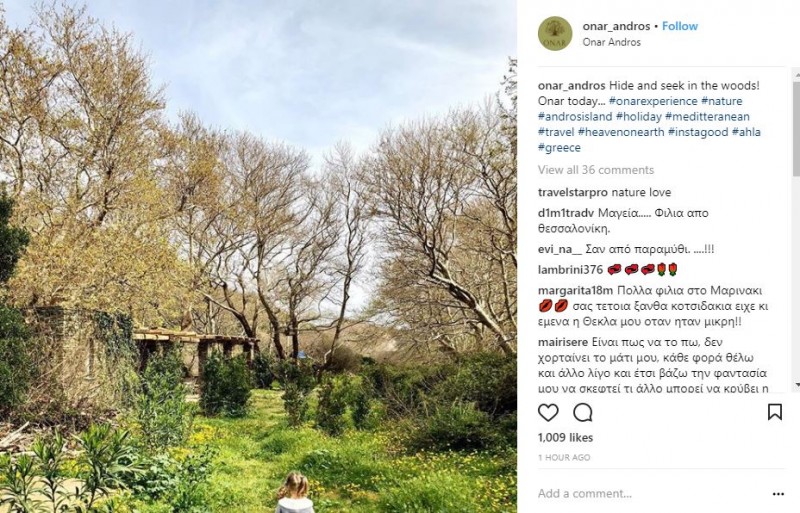View the 1,009 likes list
This screenshot has height=513, width=800.
565,437
